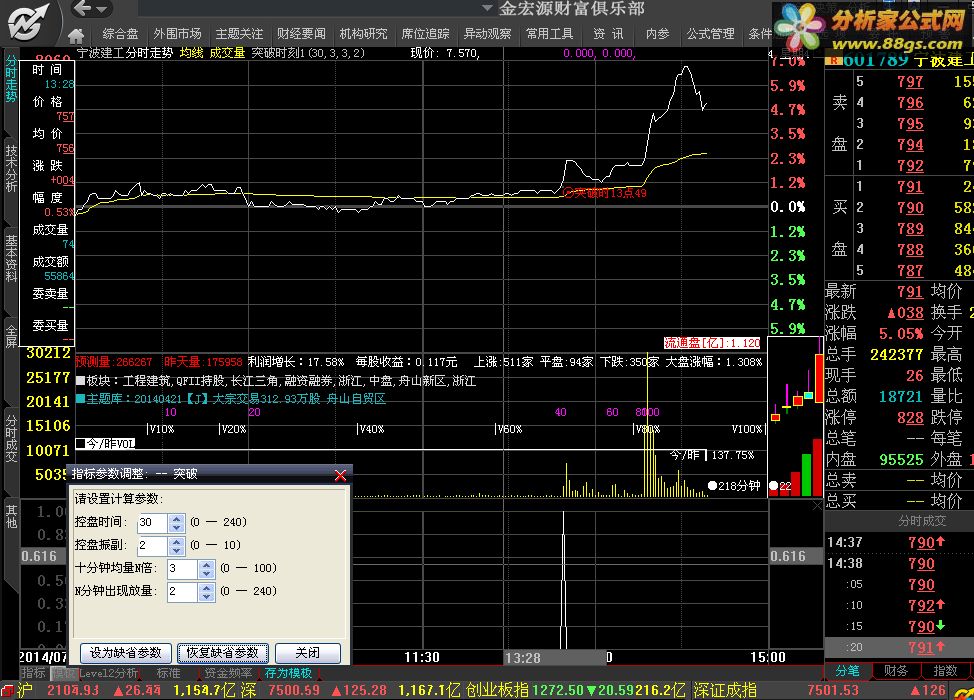The width and height of the screenshot is (974, 700).
Task: Select 技术分析 vertical side tab
Action: 11,168
